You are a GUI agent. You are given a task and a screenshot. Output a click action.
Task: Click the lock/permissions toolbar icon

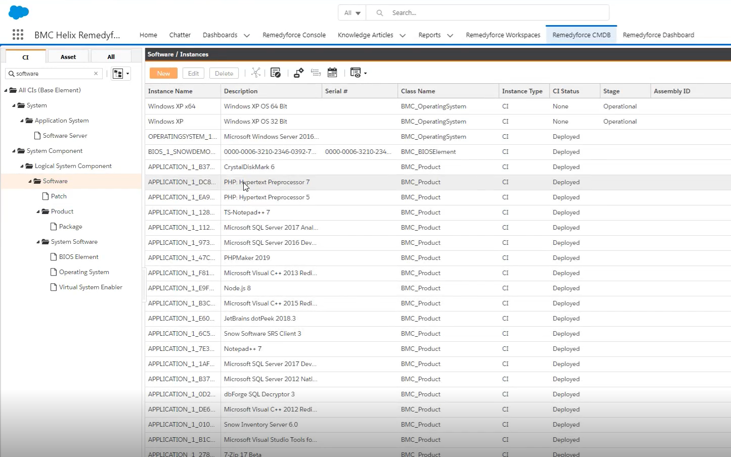[298, 73]
